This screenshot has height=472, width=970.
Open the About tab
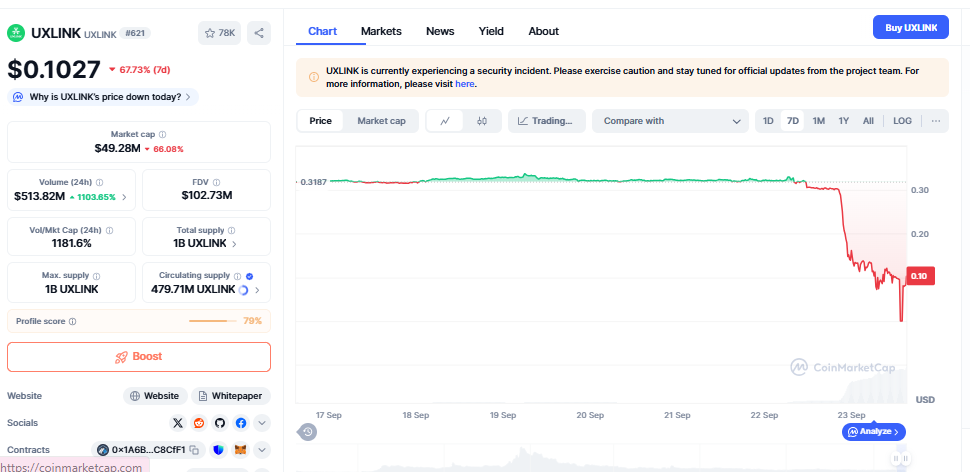pyautogui.click(x=544, y=31)
